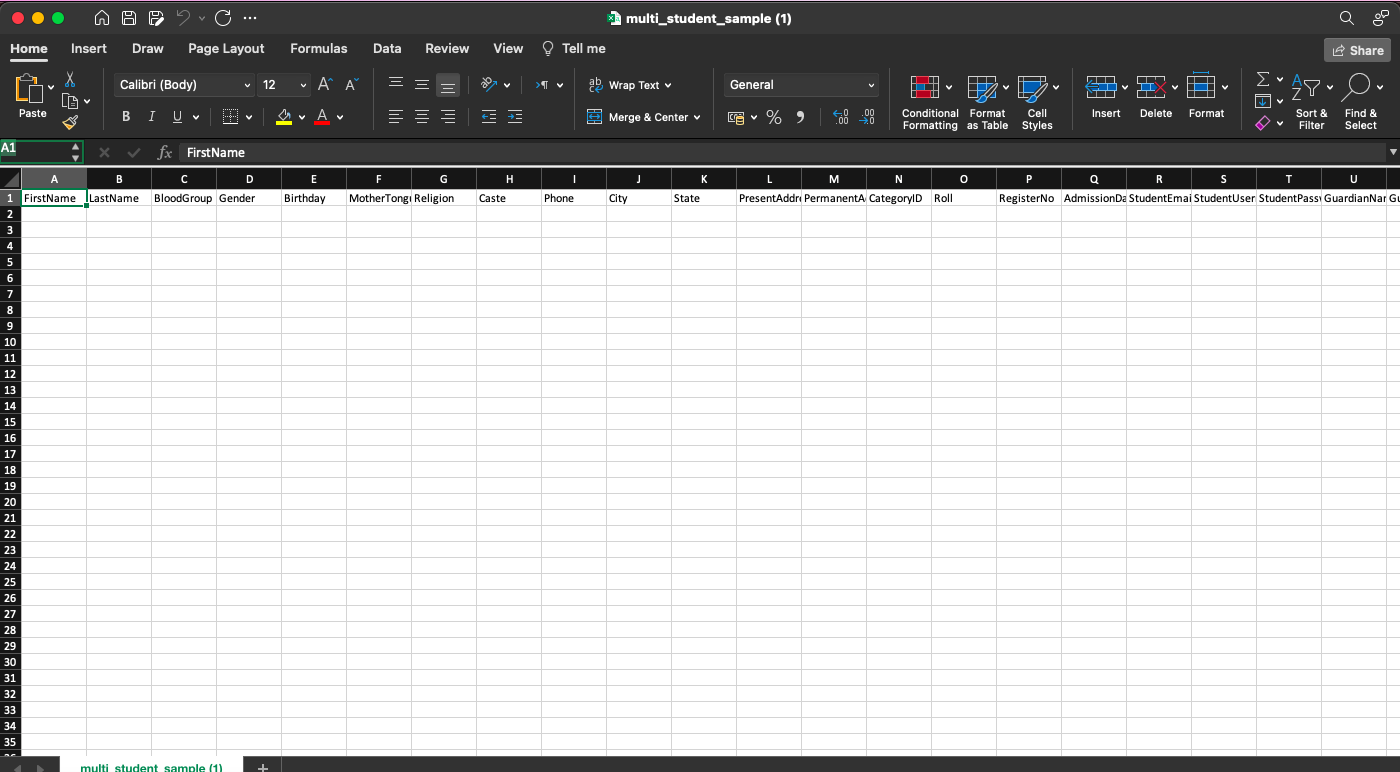Switch to the Formulas ribbon tab
Image resolution: width=1400 pixels, height=772 pixels.
[x=318, y=48]
